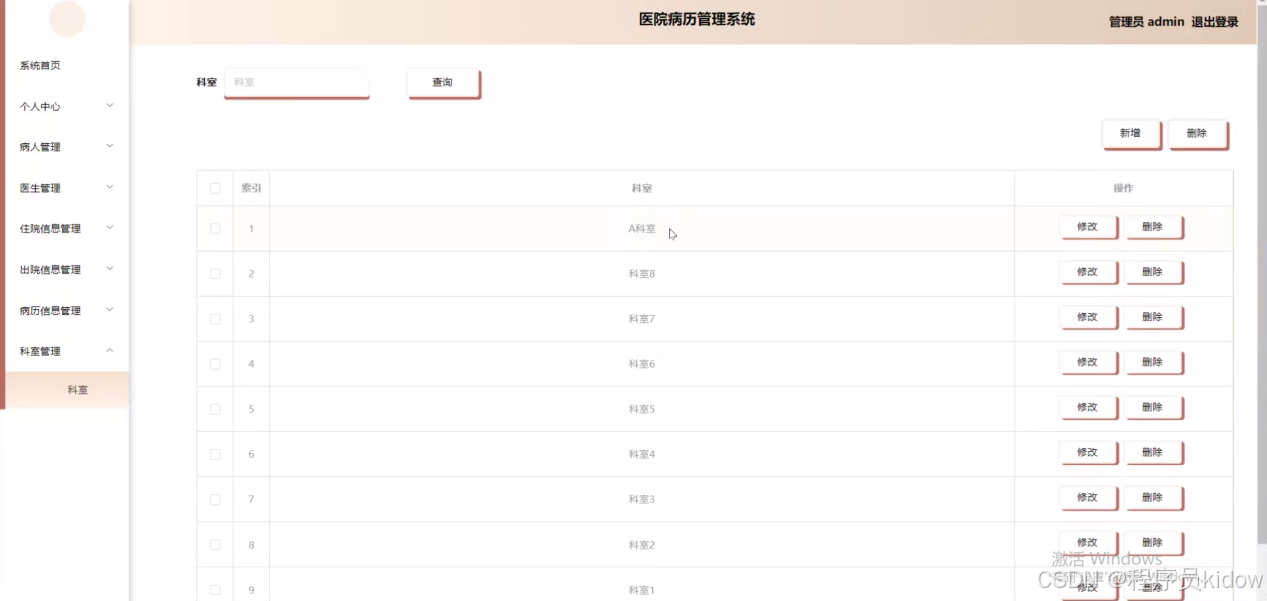
Task: Click 删除 for row 科室8
Action: (1154, 272)
